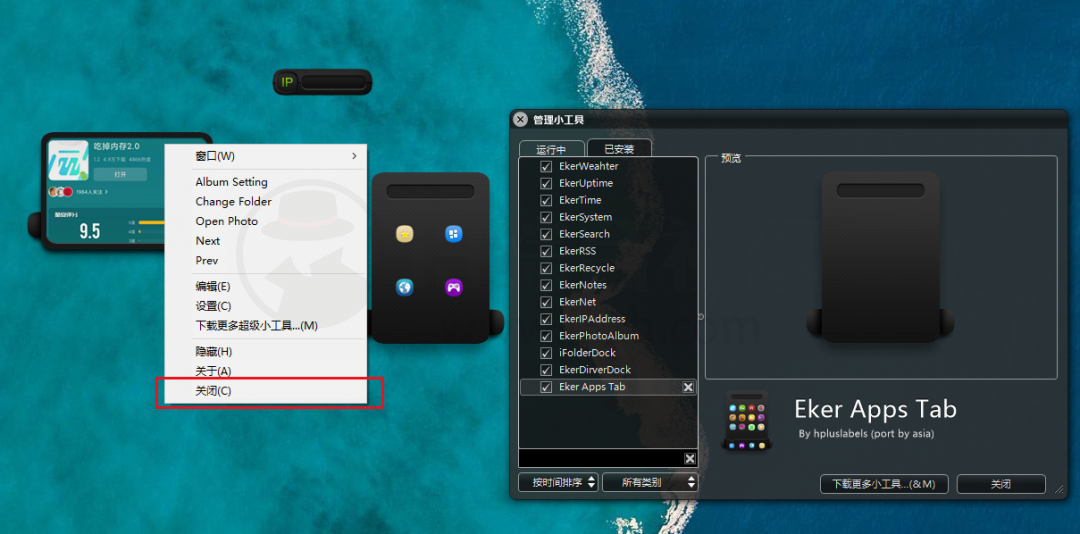The width and height of the screenshot is (1080, 534).
Task: Switch to the 运行中 tab
Action: pos(551,149)
